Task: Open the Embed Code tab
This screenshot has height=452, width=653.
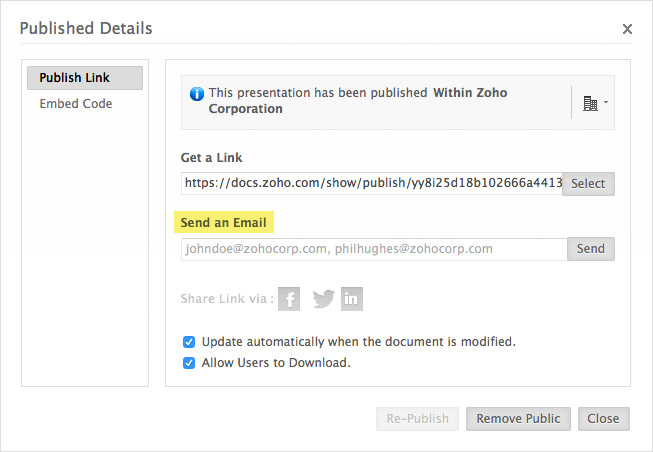Action: click(76, 103)
